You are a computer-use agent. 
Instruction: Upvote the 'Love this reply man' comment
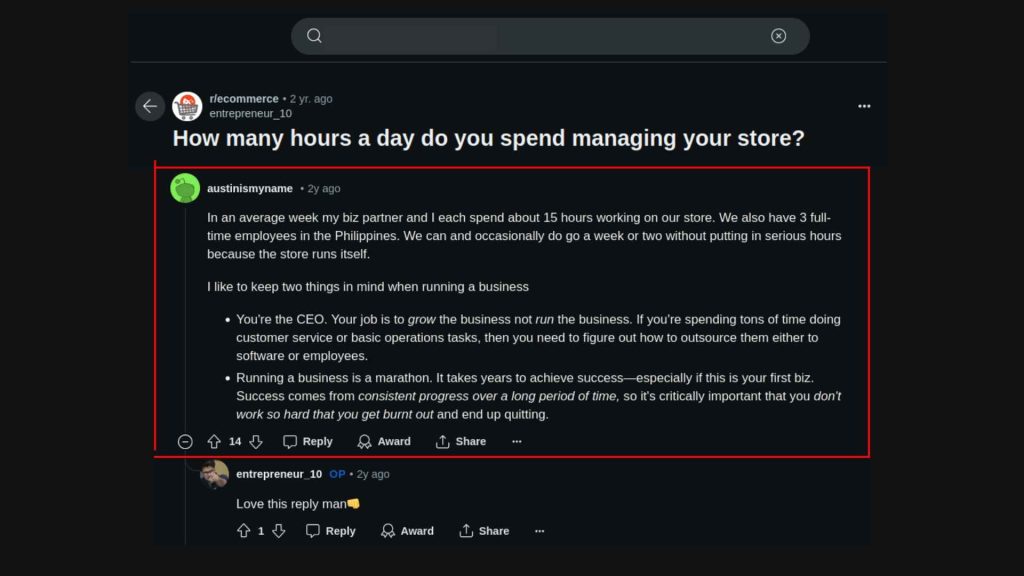point(243,531)
